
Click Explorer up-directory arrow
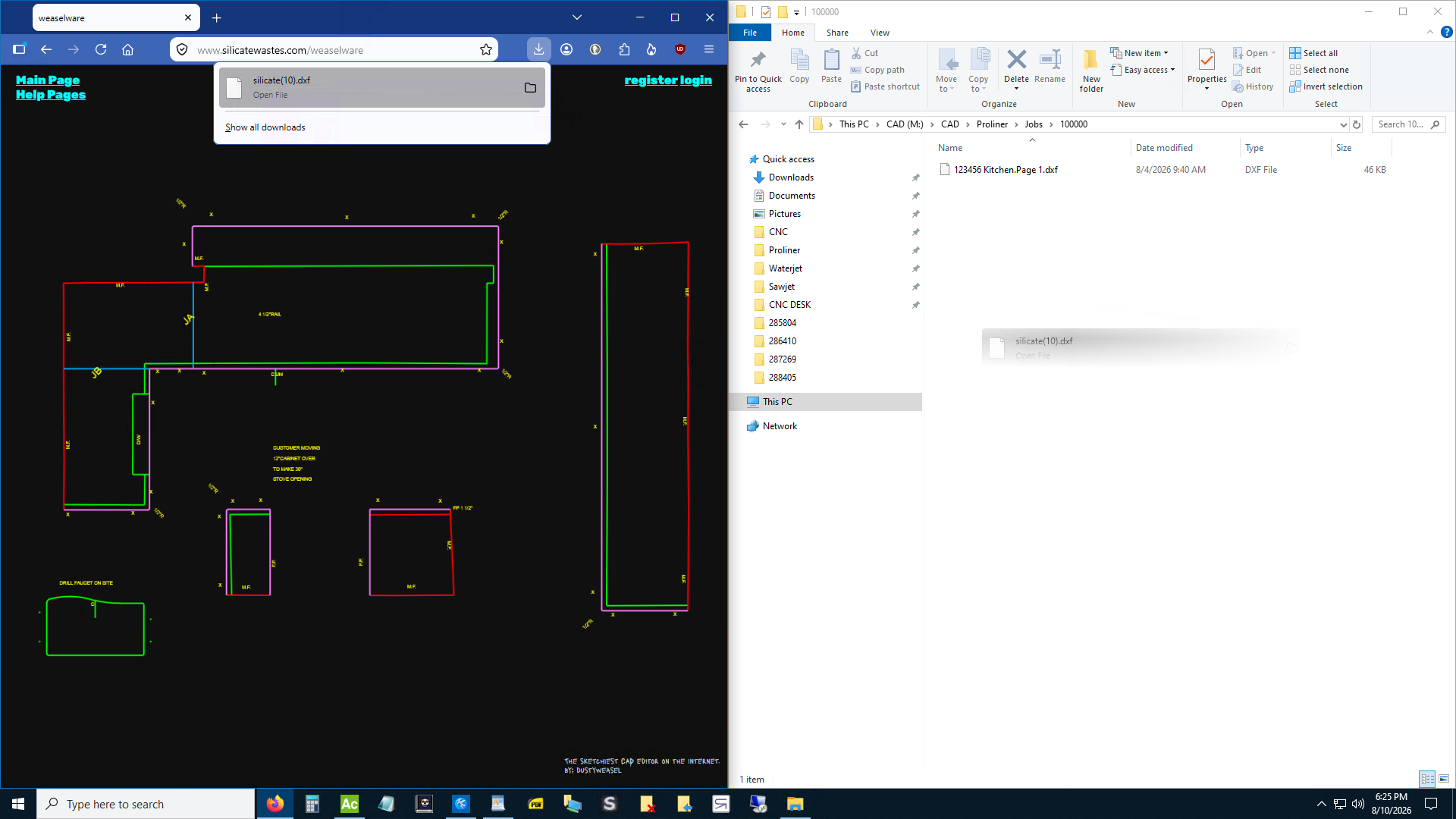(x=799, y=124)
